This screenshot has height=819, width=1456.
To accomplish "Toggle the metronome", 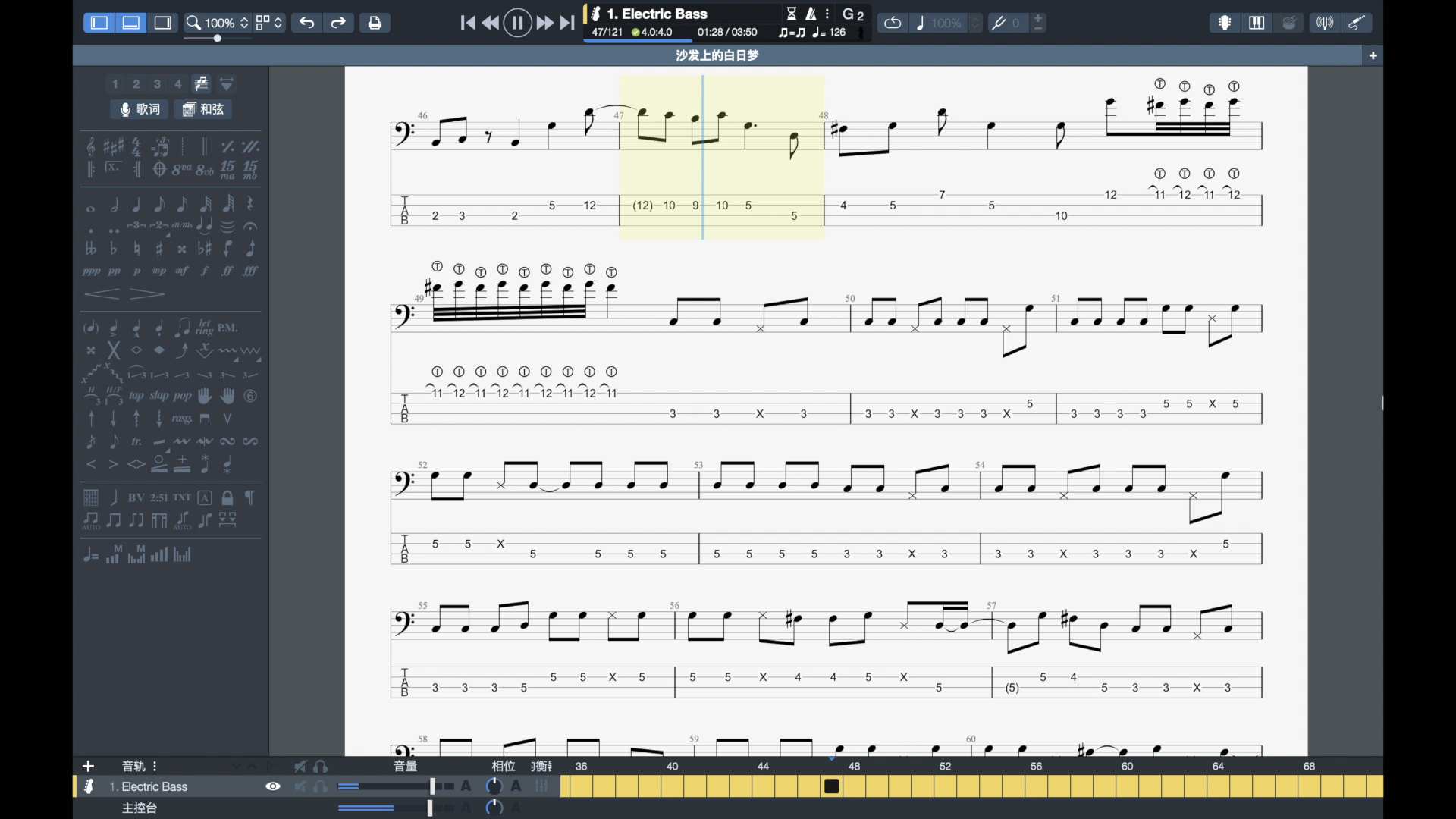I will [811, 14].
